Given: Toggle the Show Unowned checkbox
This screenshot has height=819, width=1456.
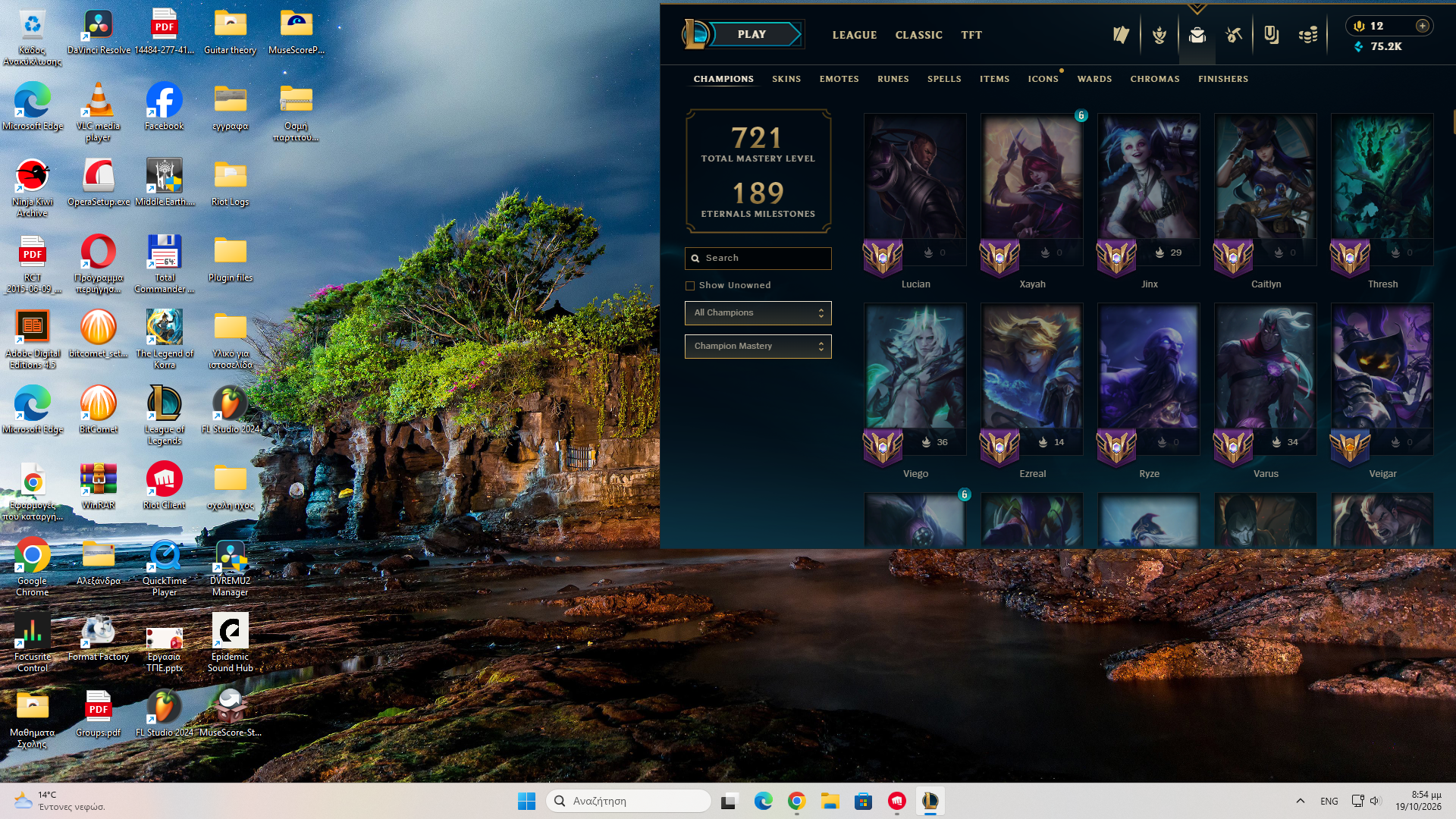Looking at the screenshot, I should (x=690, y=286).
